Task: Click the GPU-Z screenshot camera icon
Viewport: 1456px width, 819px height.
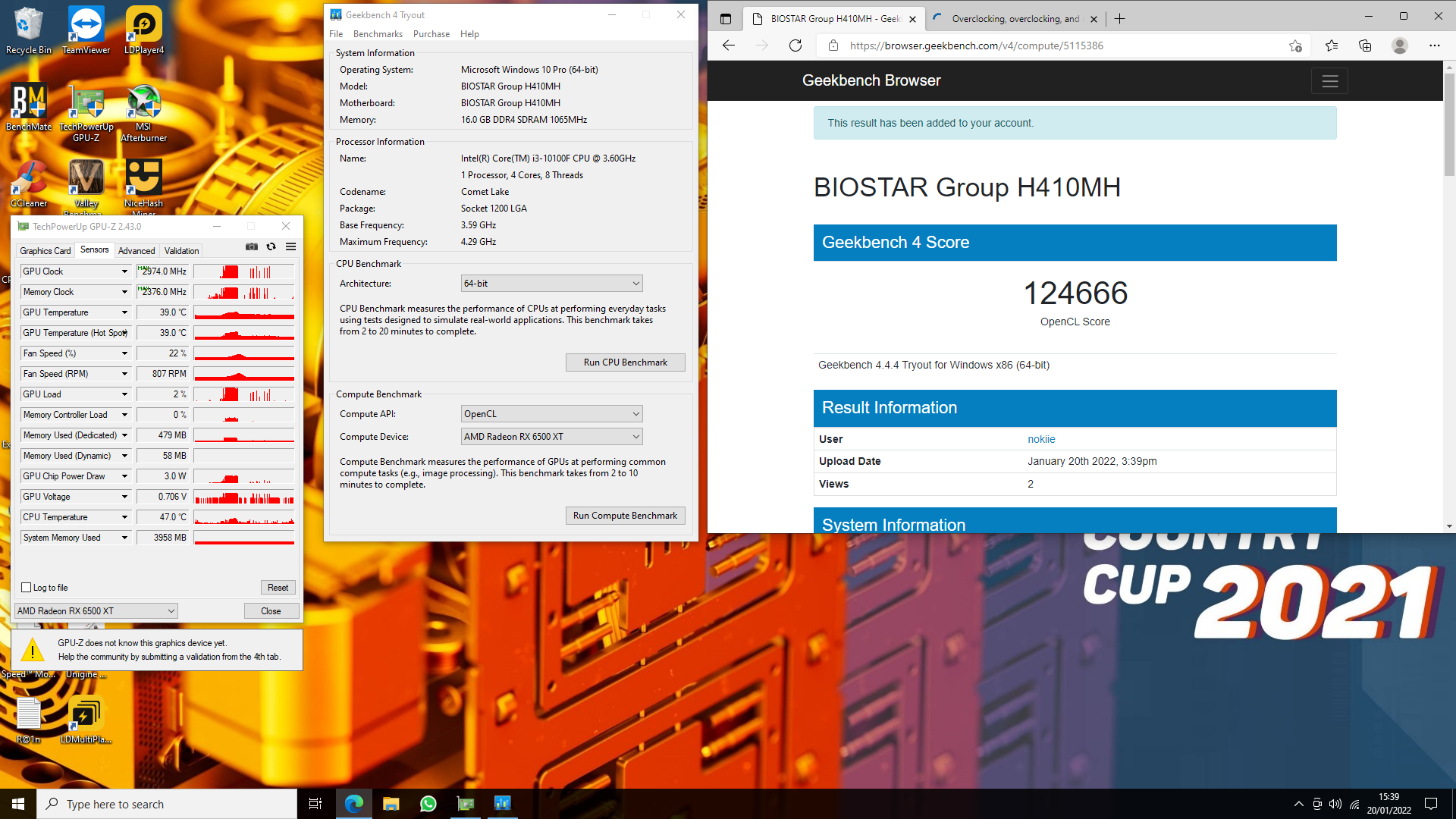Action: (x=252, y=247)
